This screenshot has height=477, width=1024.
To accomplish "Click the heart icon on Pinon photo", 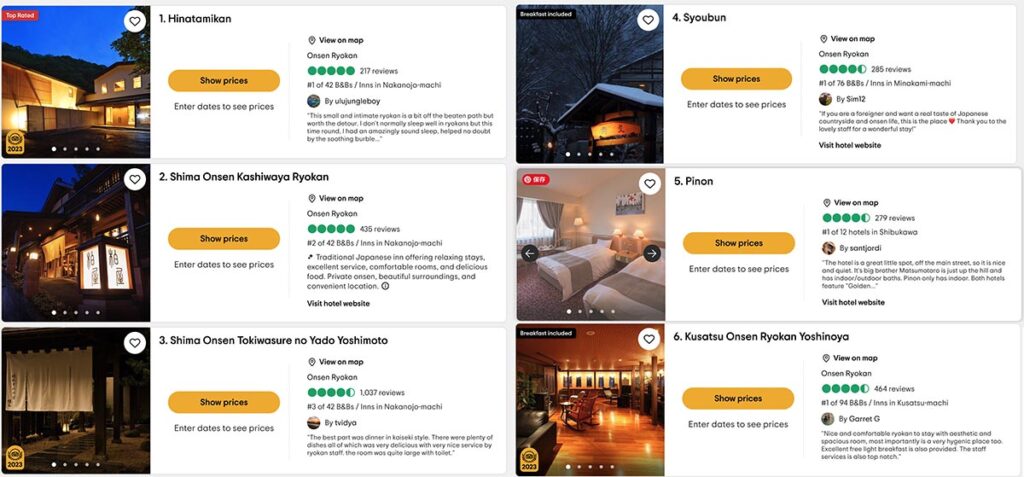I will click(x=650, y=184).
